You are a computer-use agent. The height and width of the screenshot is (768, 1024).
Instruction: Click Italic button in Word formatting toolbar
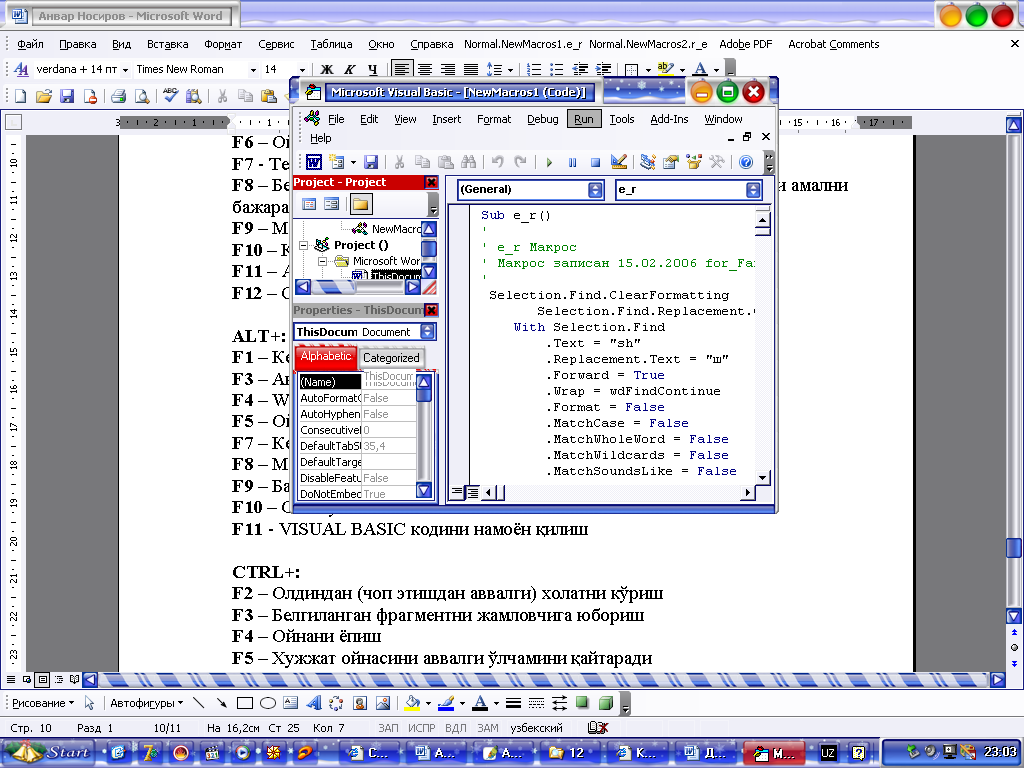pyautogui.click(x=349, y=69)
